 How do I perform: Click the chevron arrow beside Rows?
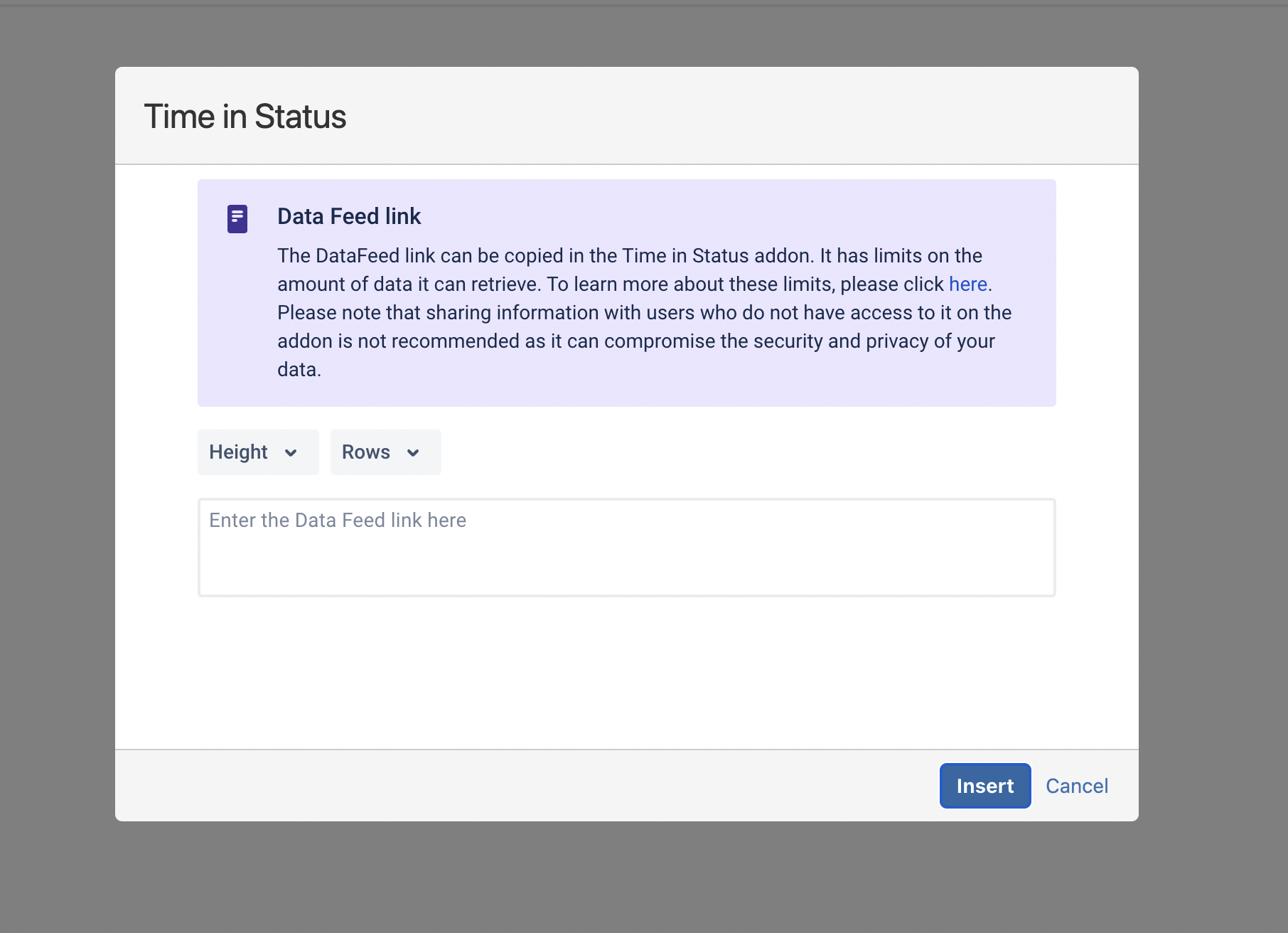[413, 453]
